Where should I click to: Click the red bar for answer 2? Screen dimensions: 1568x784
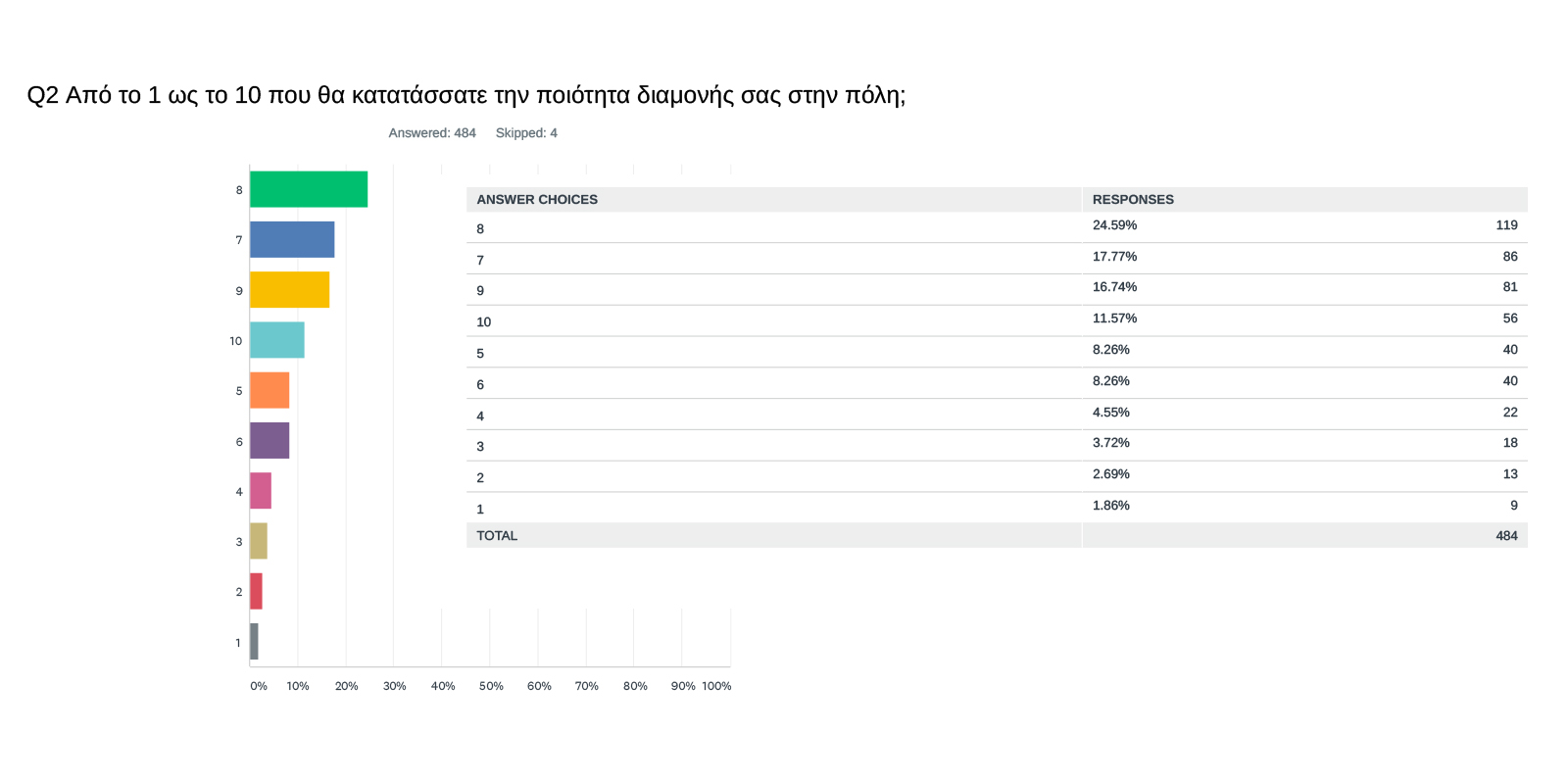[256, 591]
